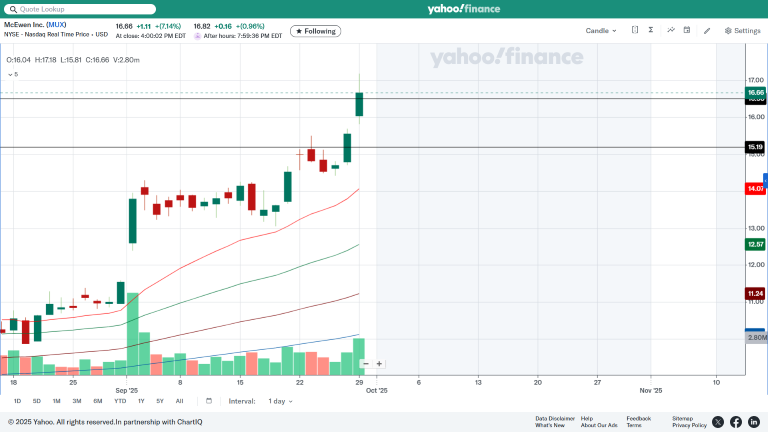Screen dimensions: 768x432
Task: Open the Help link in footer
Action: tap(587, 419)
